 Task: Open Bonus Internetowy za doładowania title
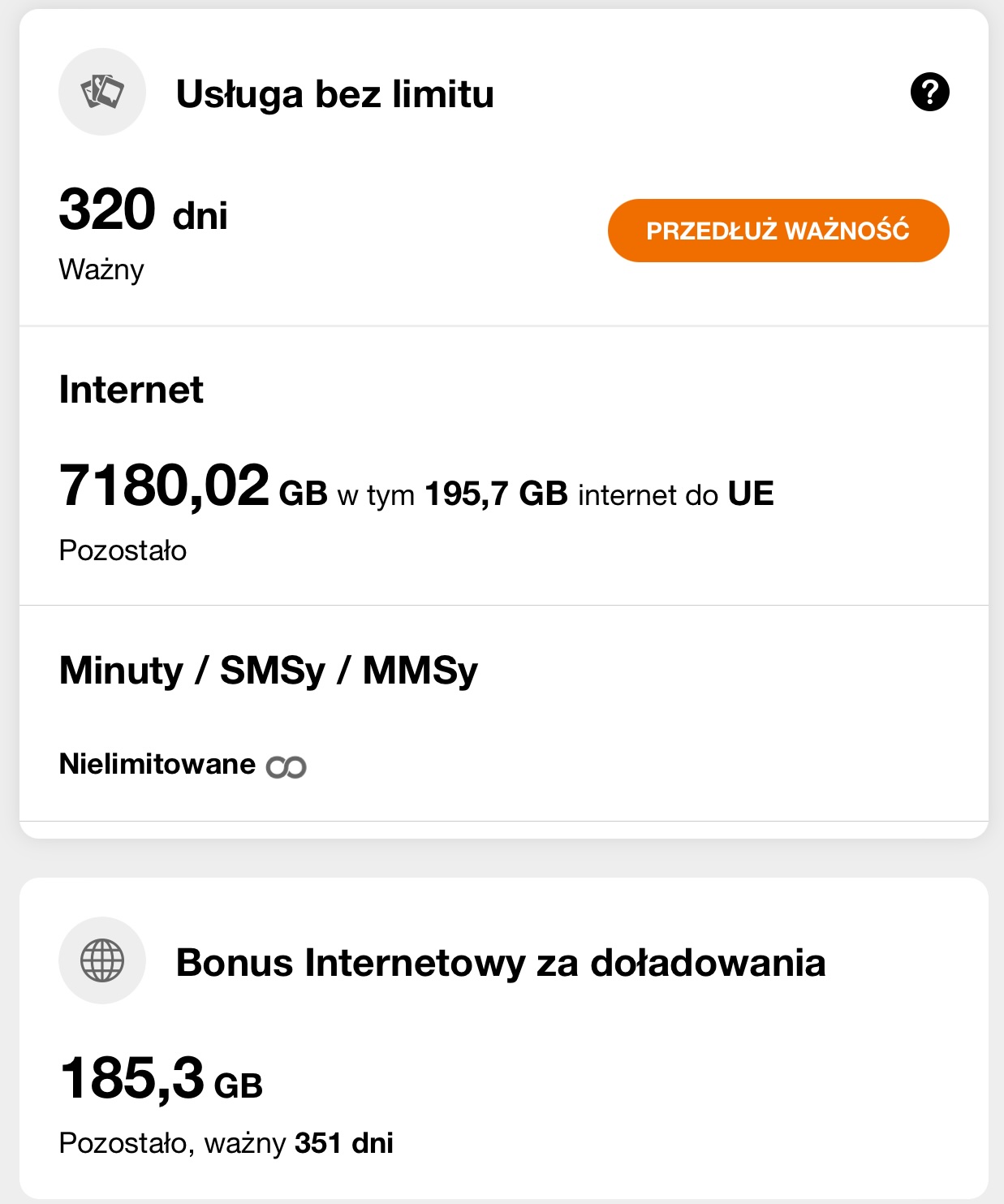501,963
